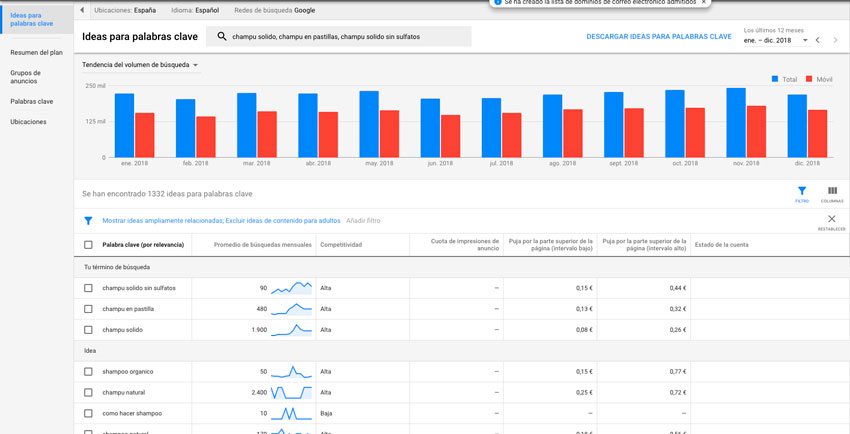The height and width of the screenshot is (434, 850).
Task: Click the blue Total legend swatch
Action: point(775,79)
